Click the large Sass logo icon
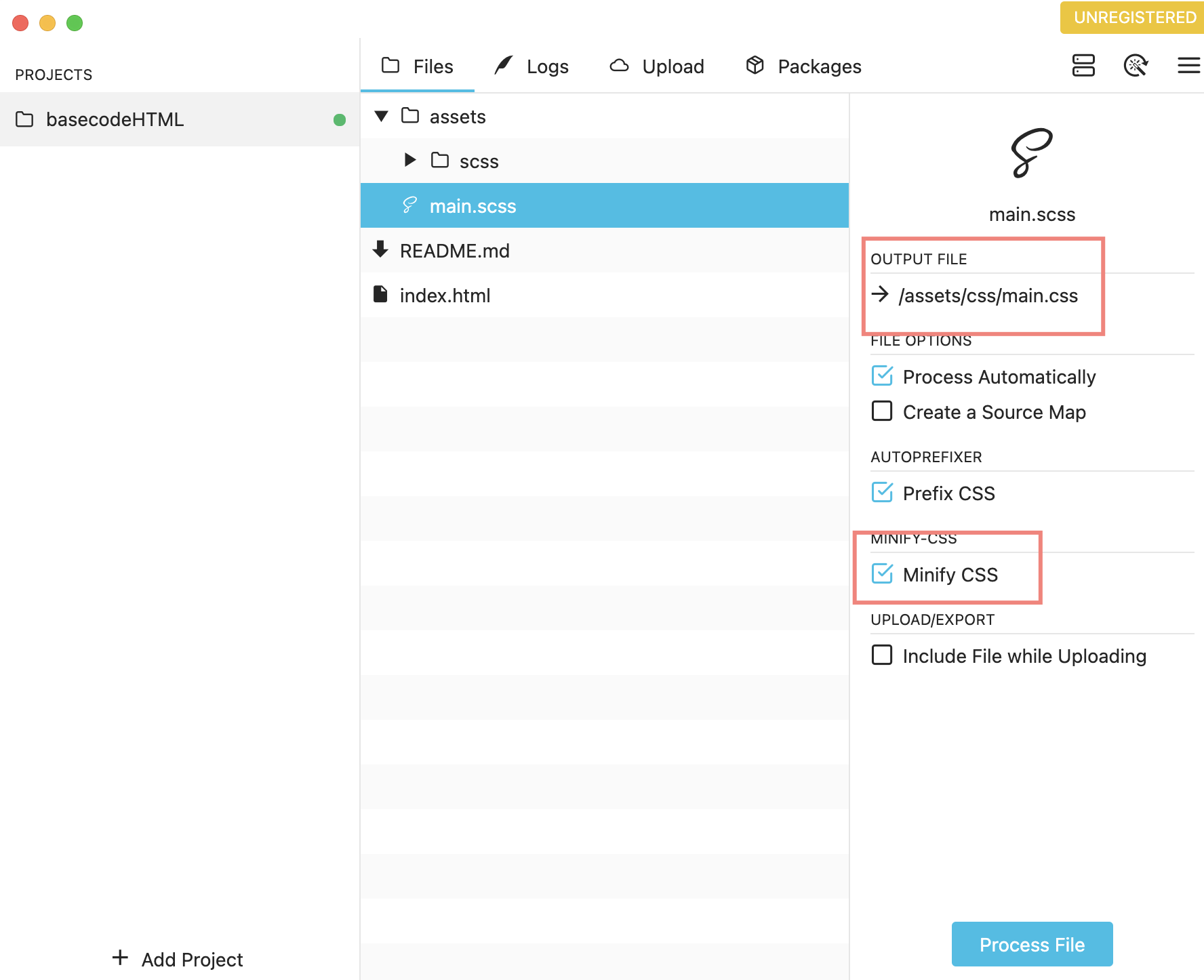Viewport: 1204px width, 980px height. click(1031, 152)
